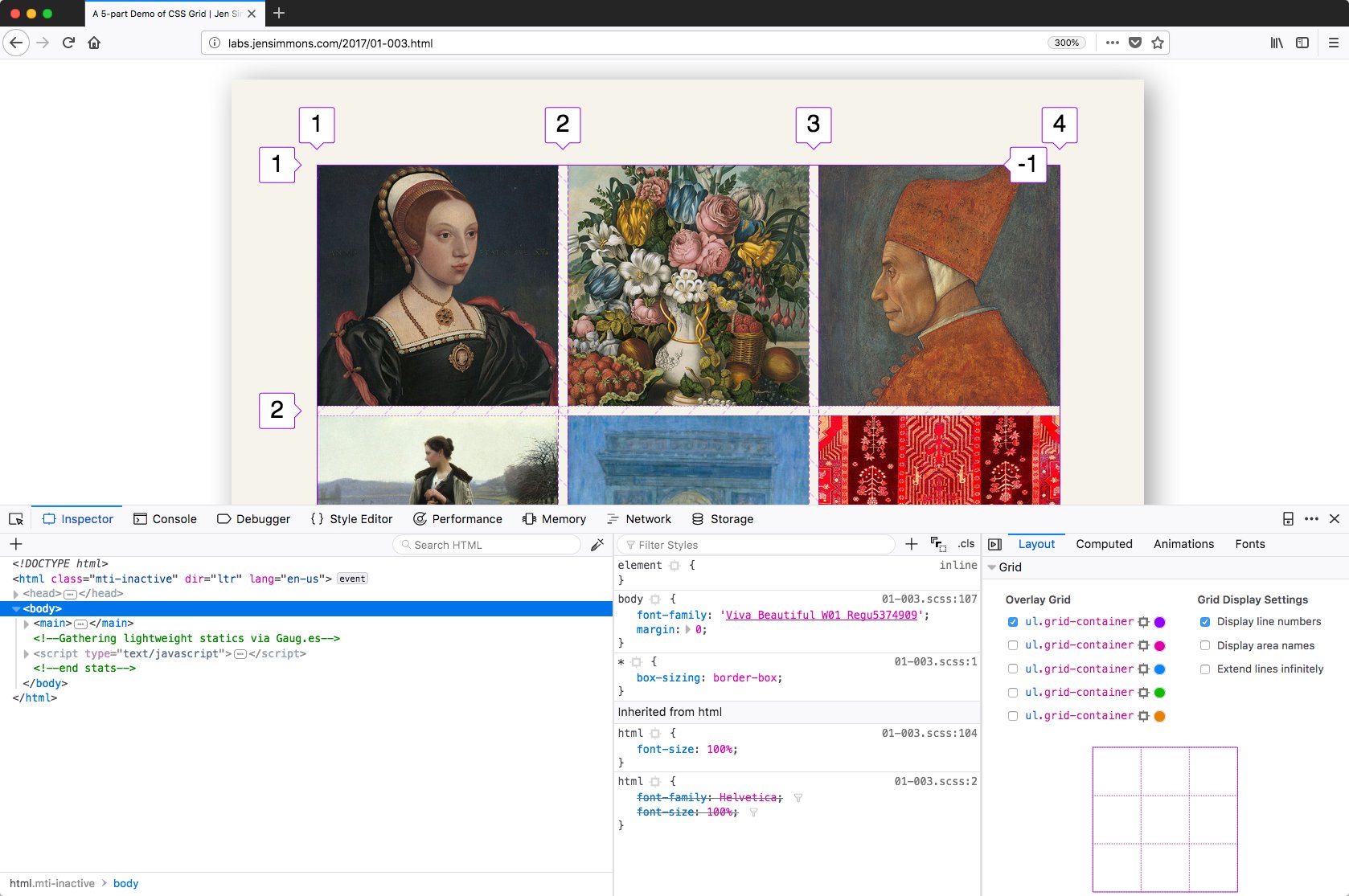Filter rules containing struck-out font-family property

click(x=798, y=798)
